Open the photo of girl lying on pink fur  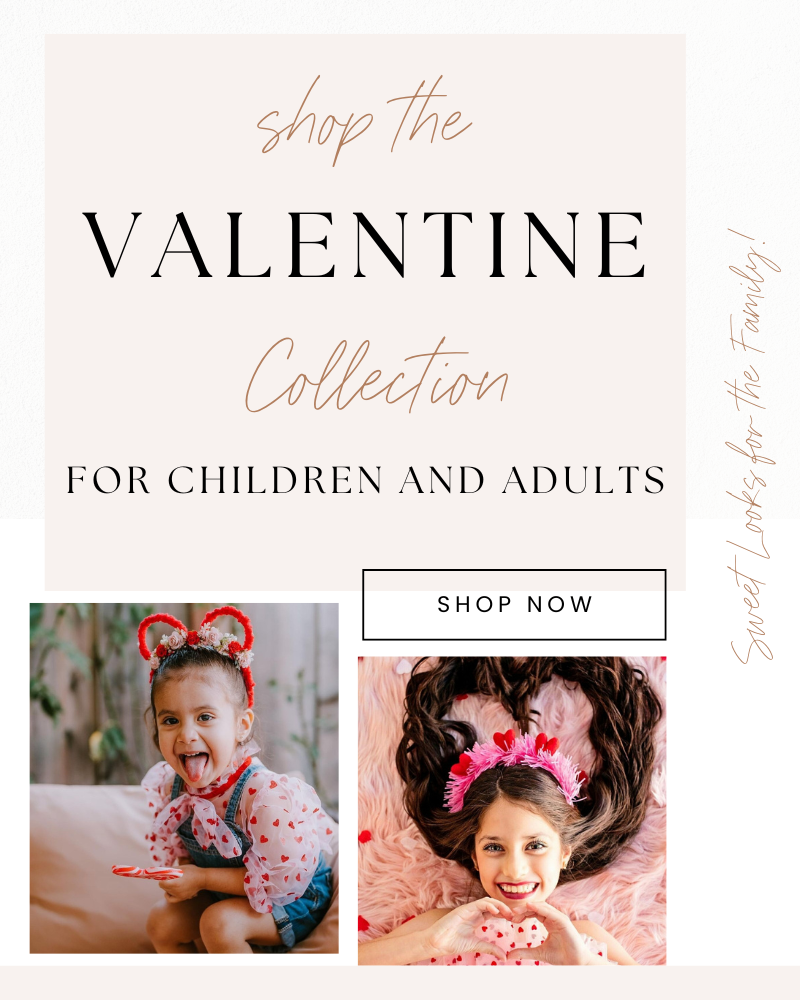pyautogui.click(x=512, y=811)
